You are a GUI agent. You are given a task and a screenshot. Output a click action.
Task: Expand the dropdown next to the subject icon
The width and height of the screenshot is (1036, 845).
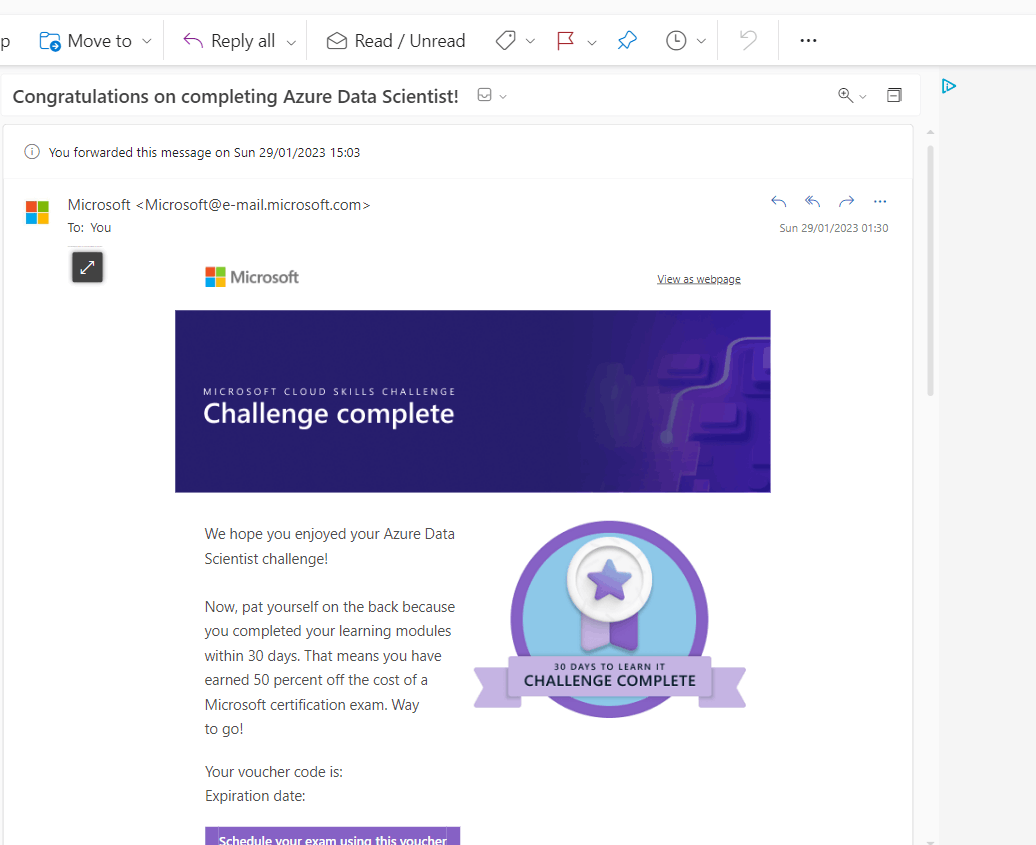pyautogui.click(x=503, y=96)
